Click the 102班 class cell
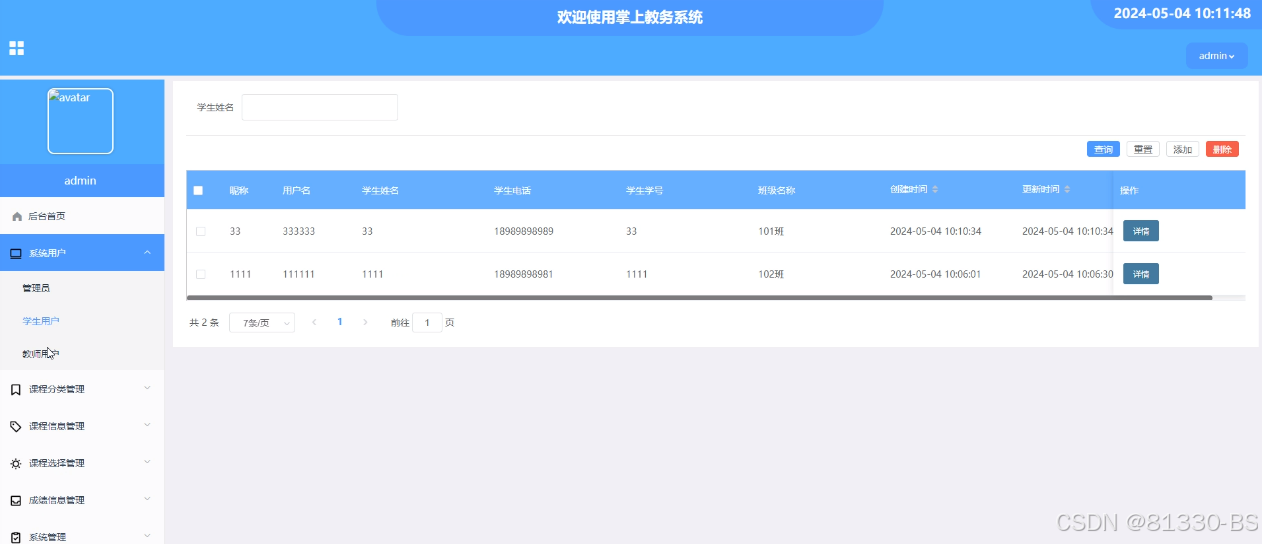 (771, 274)
